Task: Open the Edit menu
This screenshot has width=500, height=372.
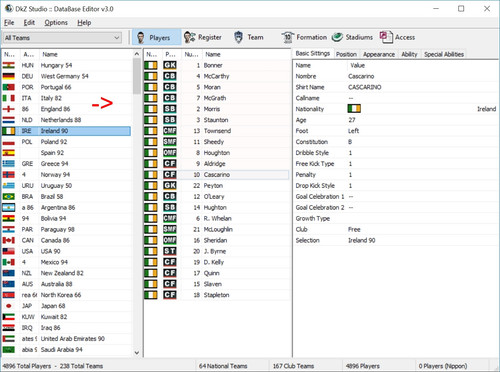Action: (29, 23)
